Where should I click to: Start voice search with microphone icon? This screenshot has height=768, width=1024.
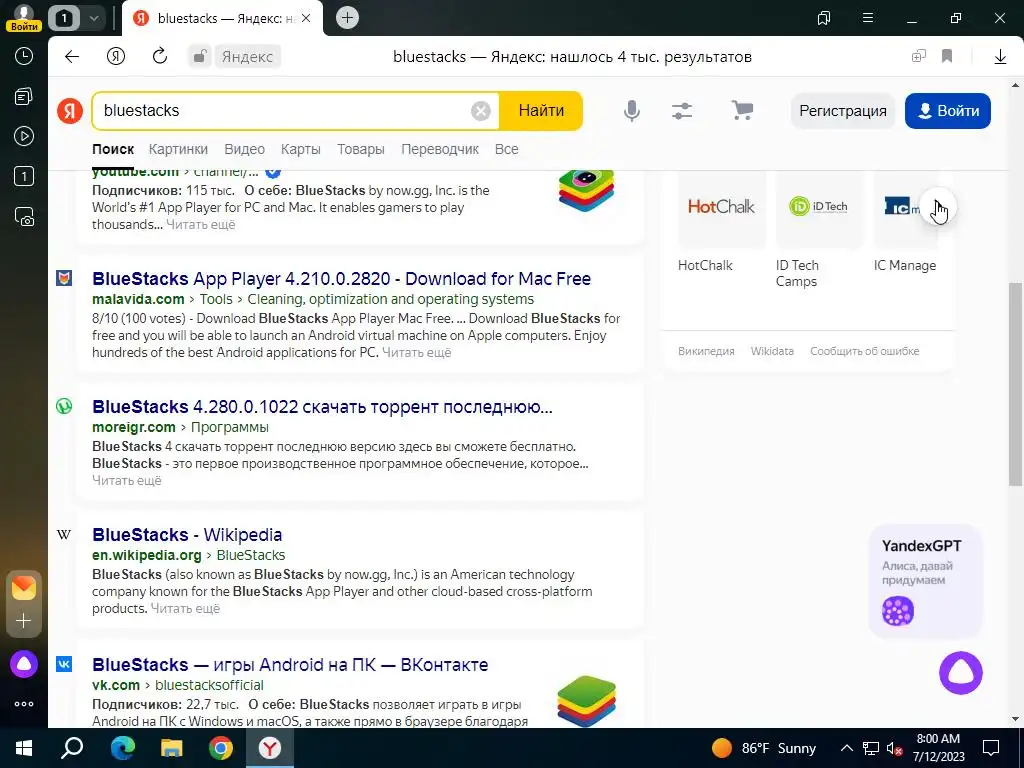[632, 111]
